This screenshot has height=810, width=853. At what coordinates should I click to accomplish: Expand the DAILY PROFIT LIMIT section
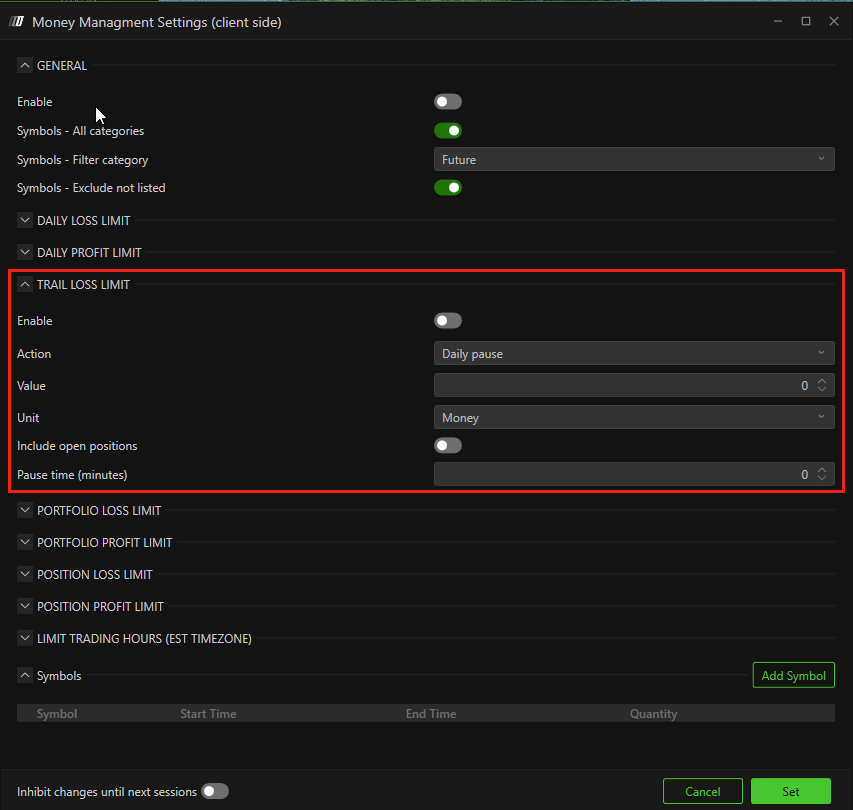[25, 253]
